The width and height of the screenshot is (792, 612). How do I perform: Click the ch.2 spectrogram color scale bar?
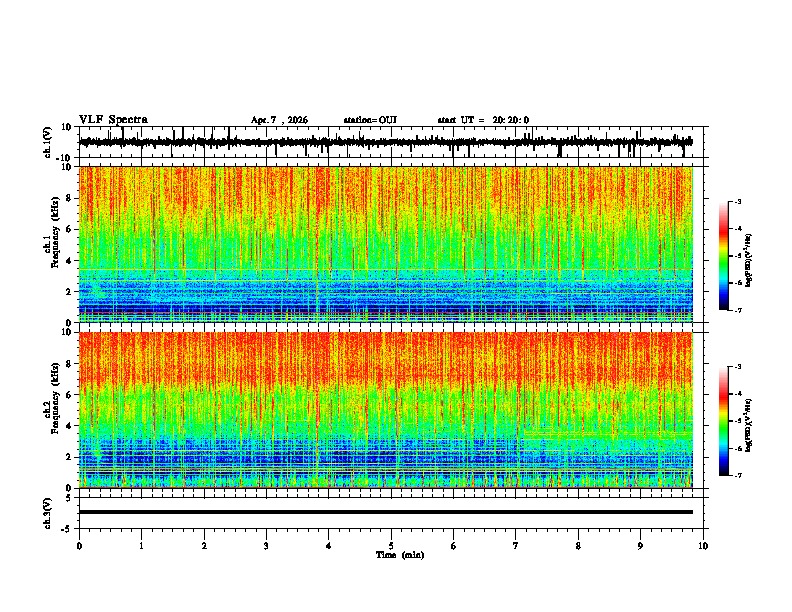tap(724, 421)
